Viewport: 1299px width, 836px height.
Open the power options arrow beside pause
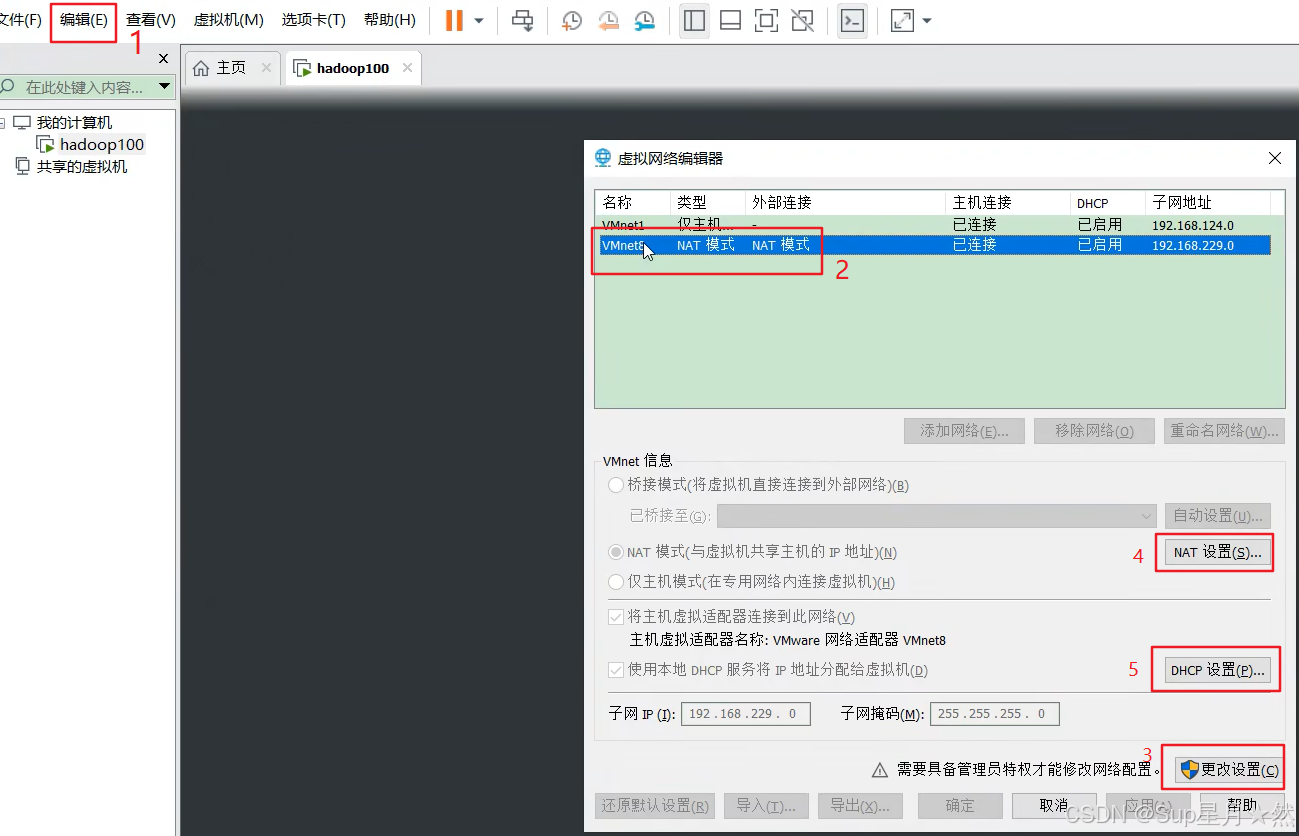click(479, 21)
